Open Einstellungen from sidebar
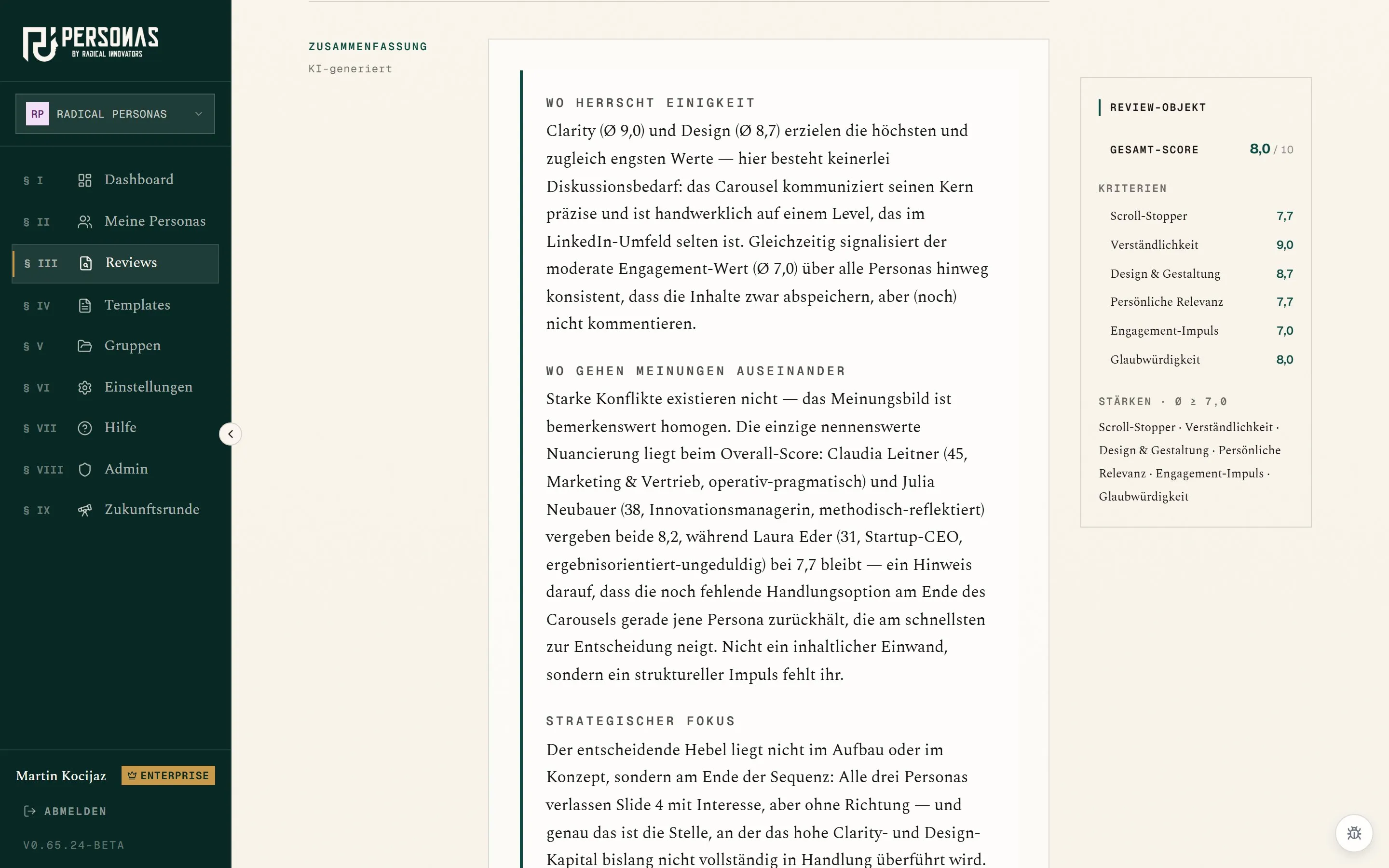The height and width of the screenshot is (868, 1389). [x=115, y=388]
